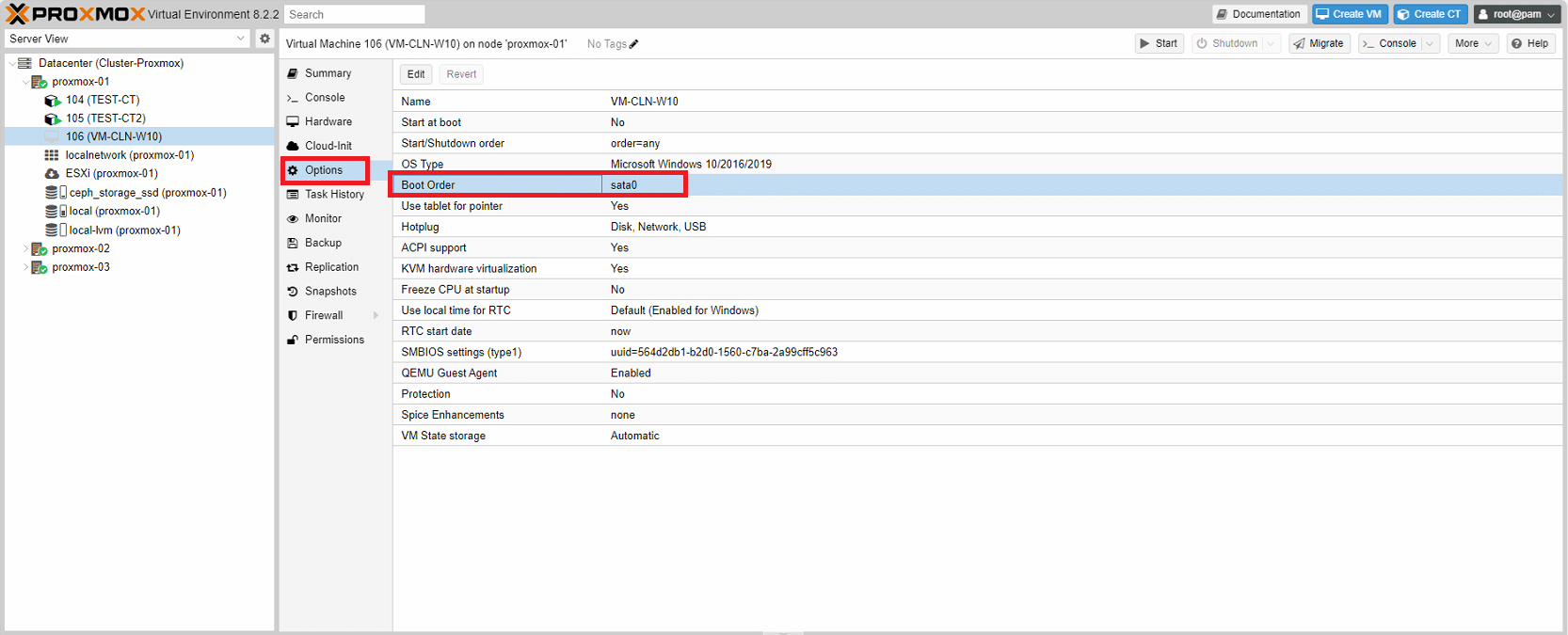Focus the Search input field
Screen dimensions: 1568x635
click(x=355, y=14)
